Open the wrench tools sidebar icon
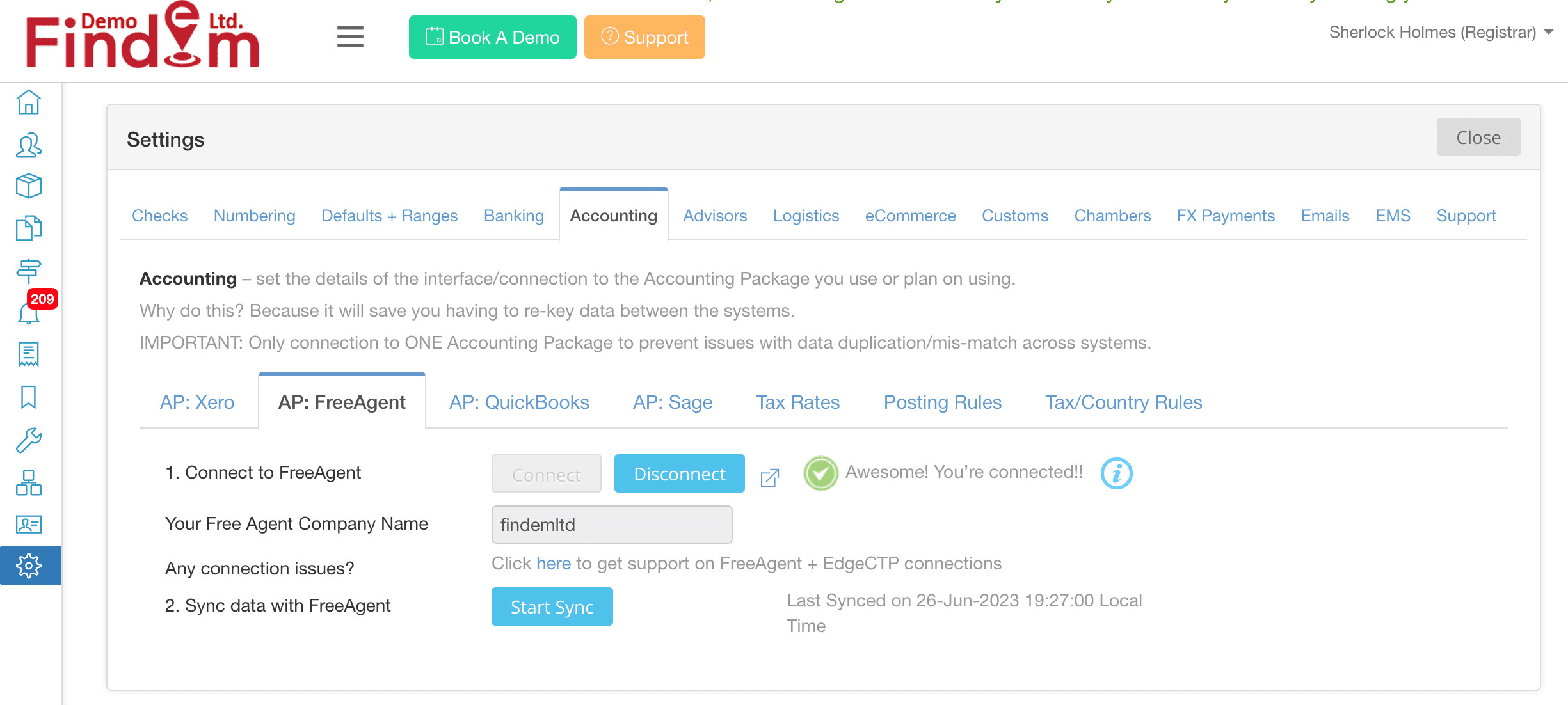The image size is (1568, 705). (29, 440)
